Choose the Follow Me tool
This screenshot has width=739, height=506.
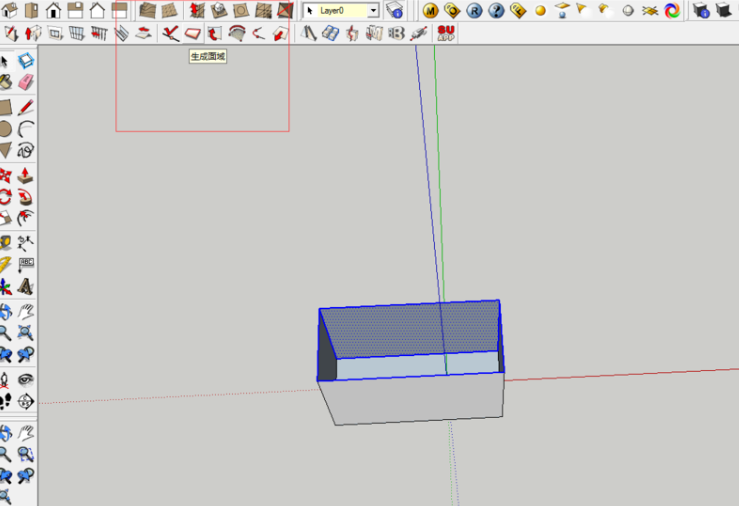(26, 197)
